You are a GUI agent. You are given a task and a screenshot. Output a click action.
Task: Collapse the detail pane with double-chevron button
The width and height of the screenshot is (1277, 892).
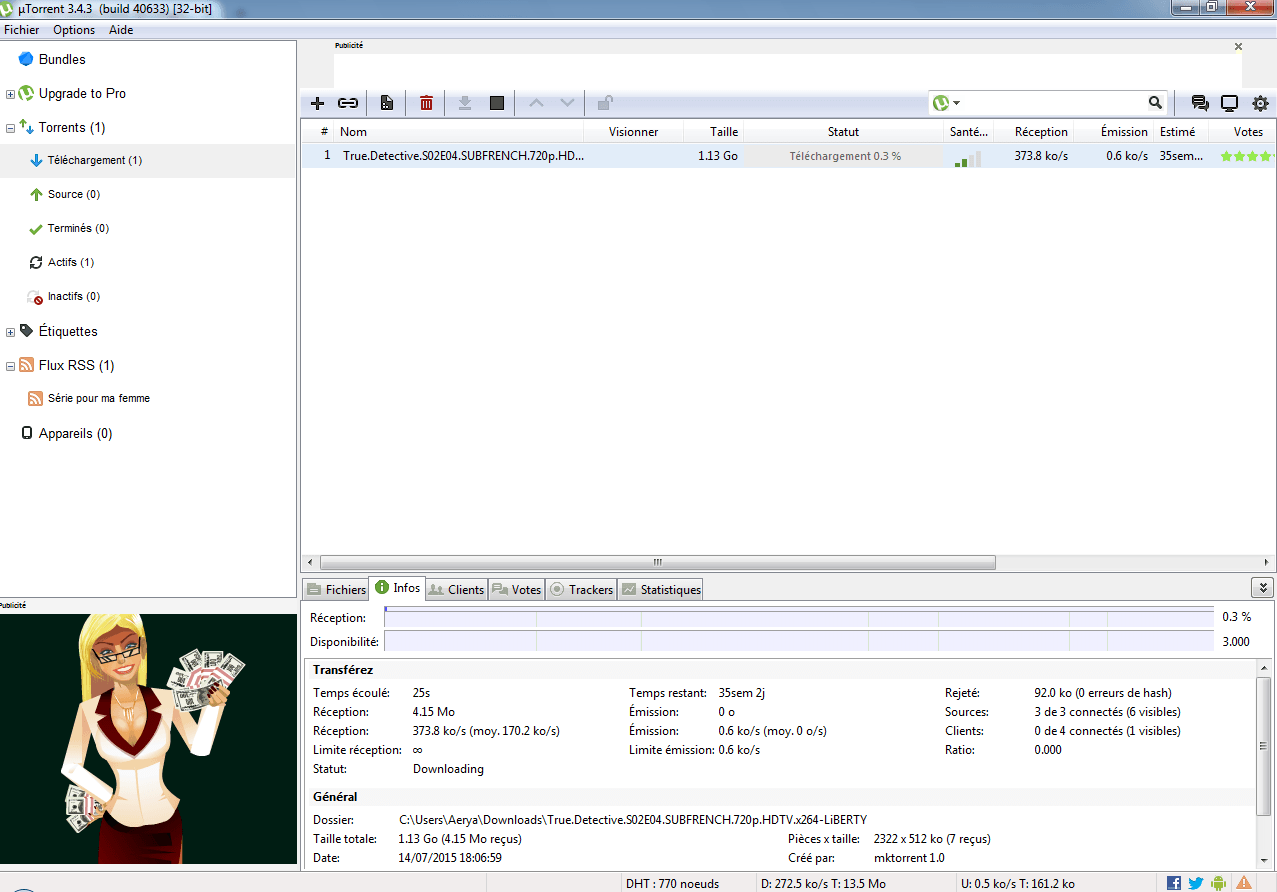[1262, 588]
